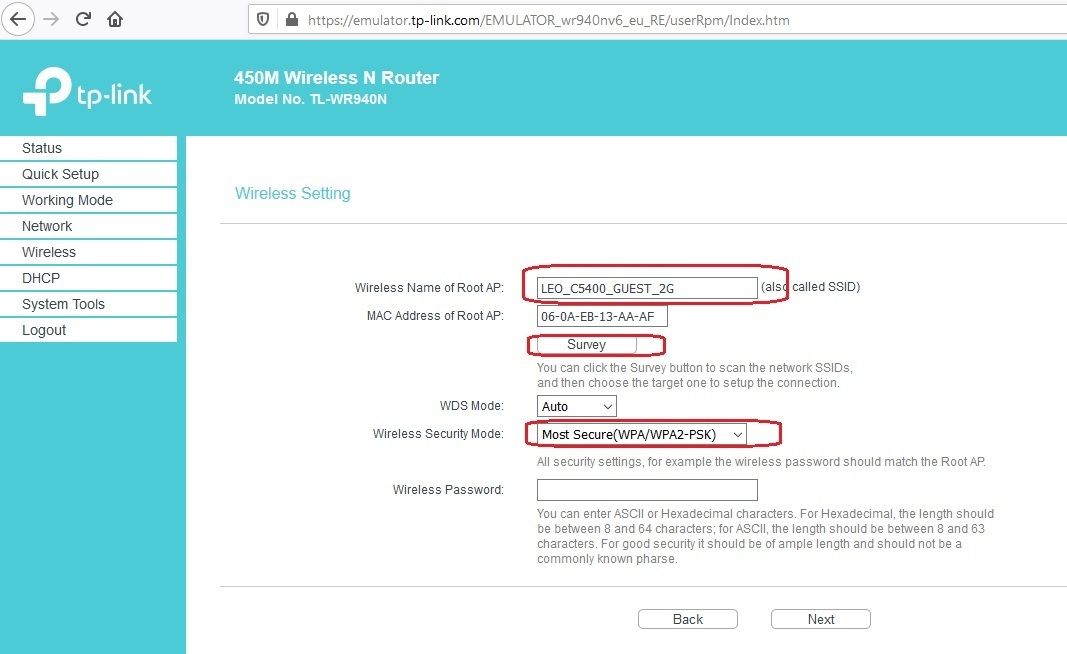Open the Status menu item
This screenshot has width=1067, height=654.
88,148
